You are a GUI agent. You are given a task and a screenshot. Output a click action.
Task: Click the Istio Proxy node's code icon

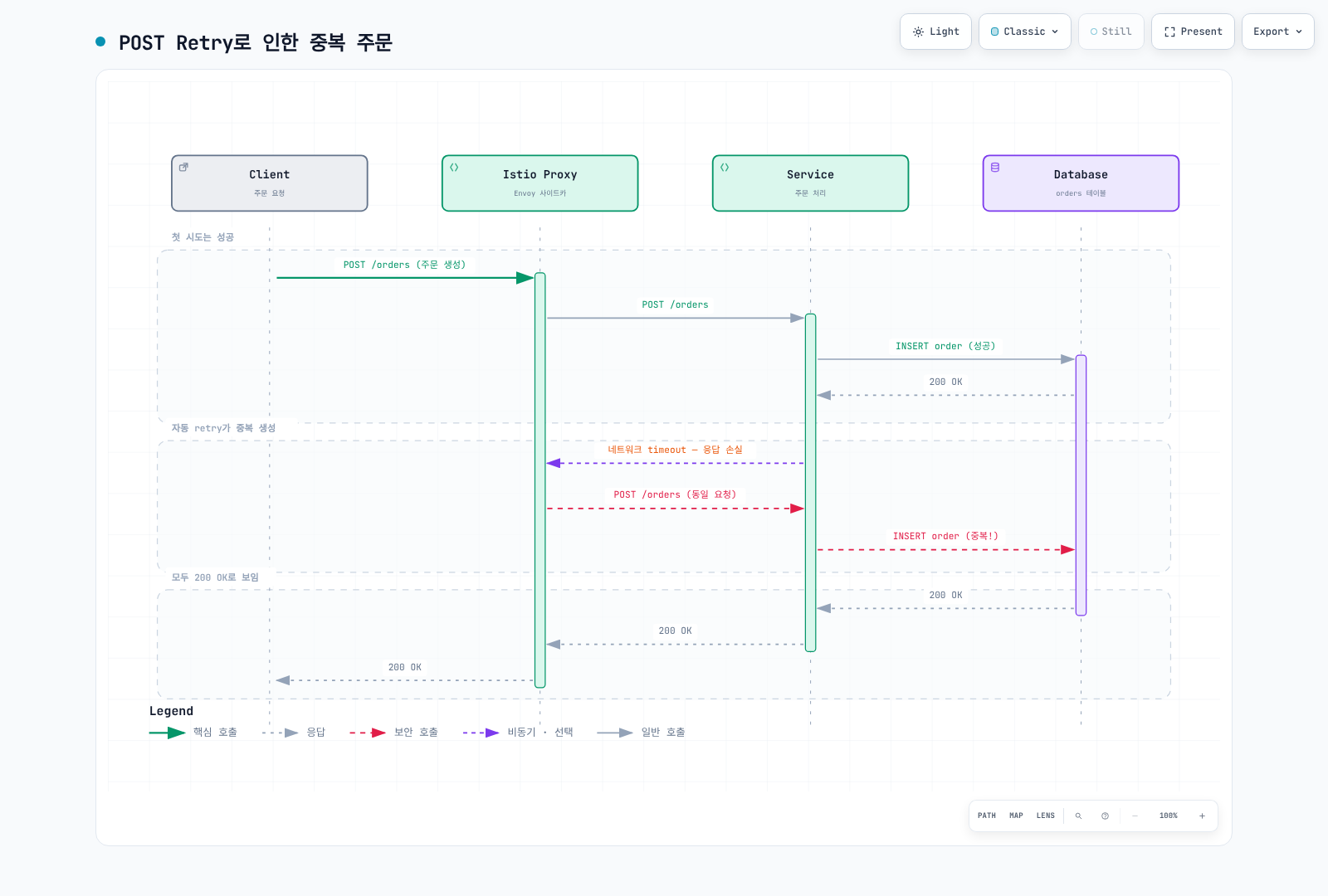tap(454, 167)
